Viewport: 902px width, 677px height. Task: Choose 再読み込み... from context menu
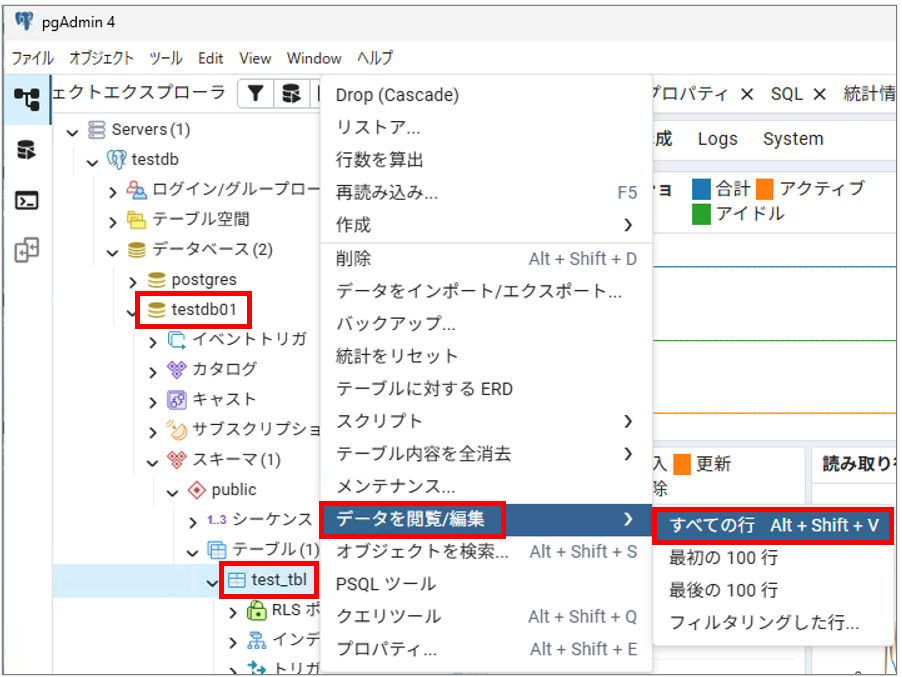pos(486,192)
